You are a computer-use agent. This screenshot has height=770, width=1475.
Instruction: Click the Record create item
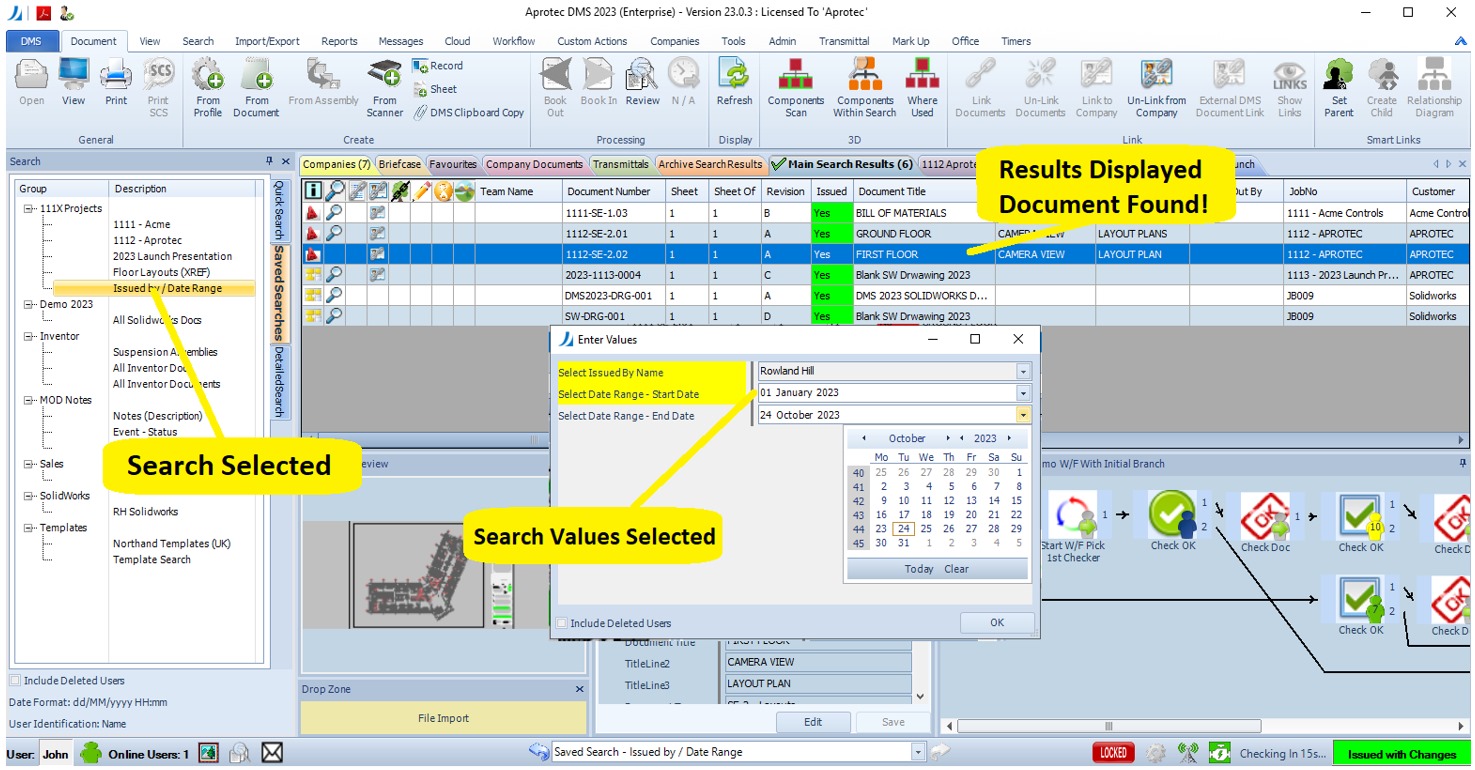click(438, 66)
